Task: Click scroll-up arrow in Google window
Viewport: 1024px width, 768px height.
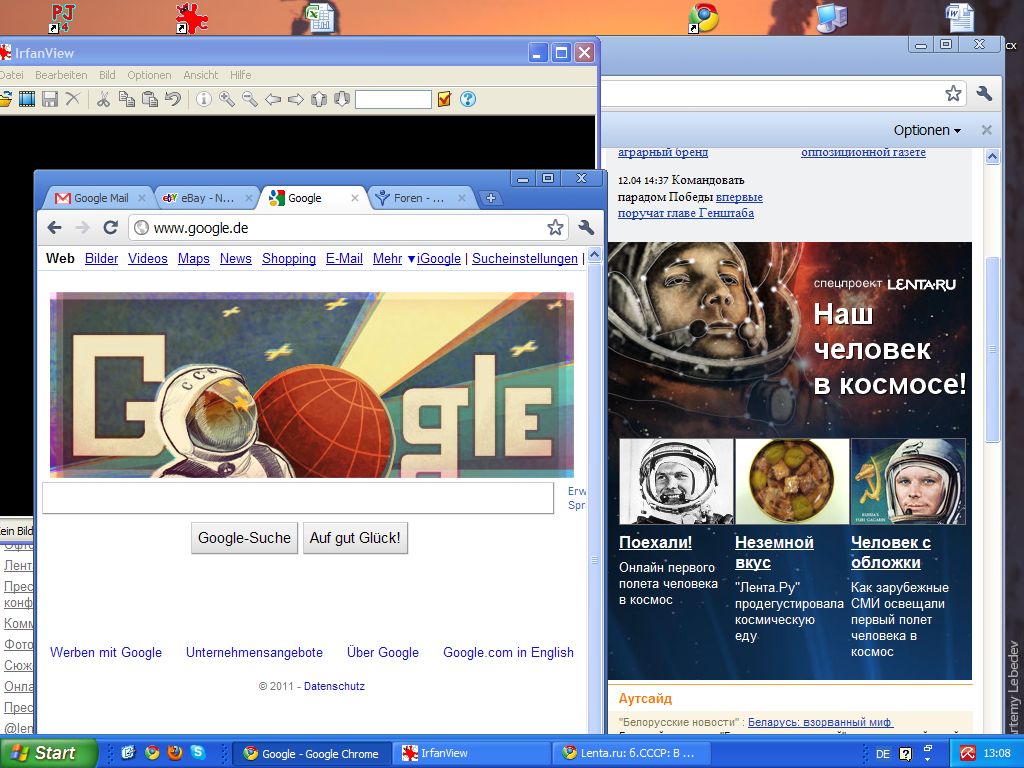Action: 594,255
